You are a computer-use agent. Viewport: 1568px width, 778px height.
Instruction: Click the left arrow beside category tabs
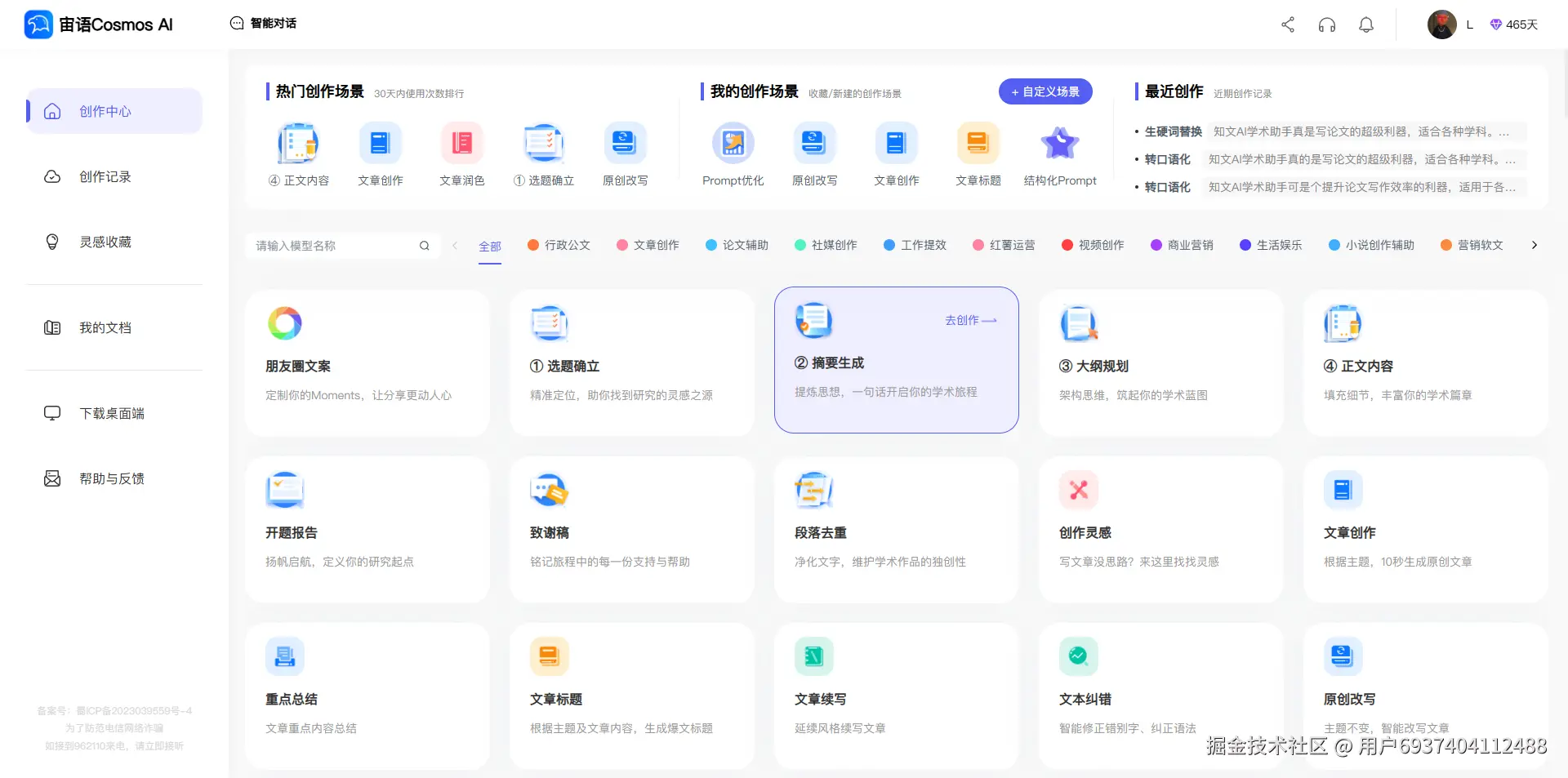pyautogui.click(x=455, y=245)
